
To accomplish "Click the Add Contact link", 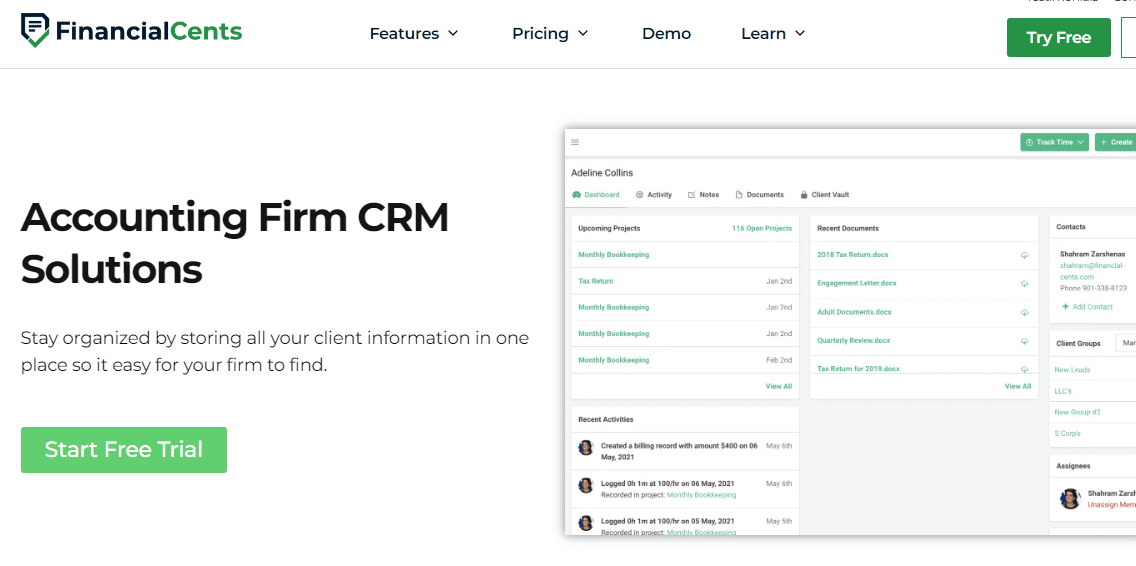I will click(x=1093, y=307).
